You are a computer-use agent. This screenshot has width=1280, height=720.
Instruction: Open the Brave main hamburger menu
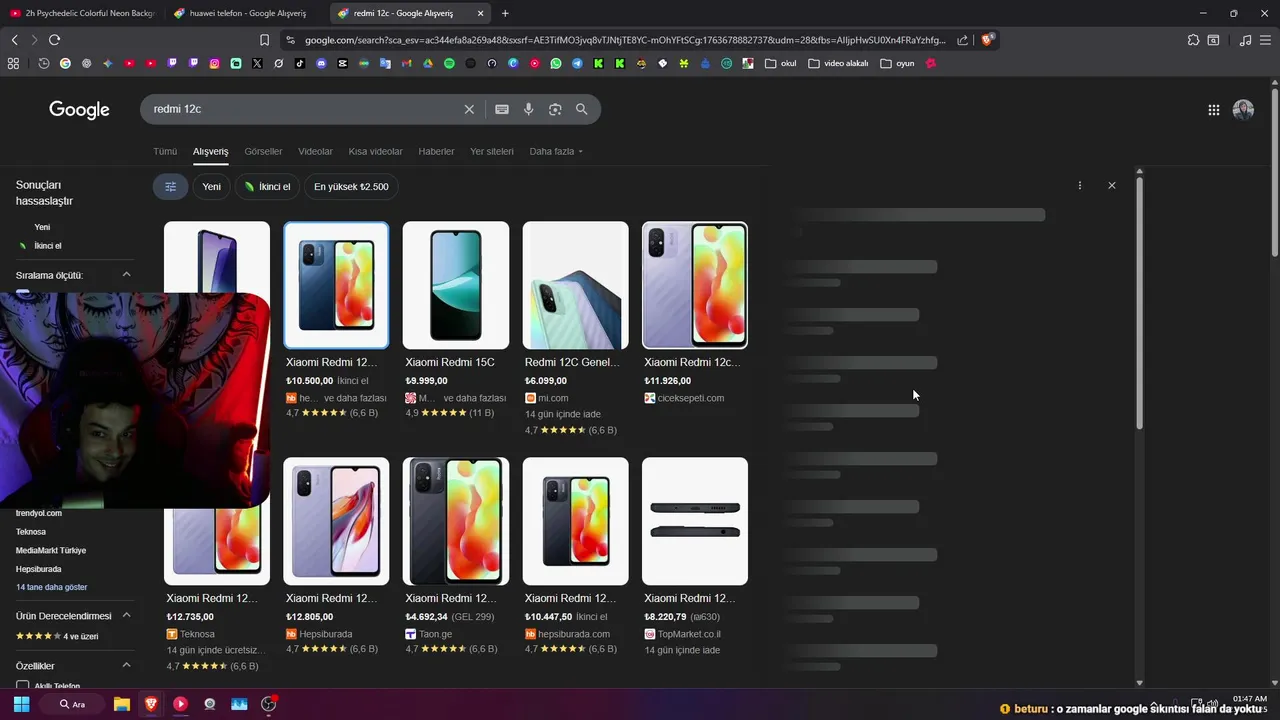tap(1265, 40)
